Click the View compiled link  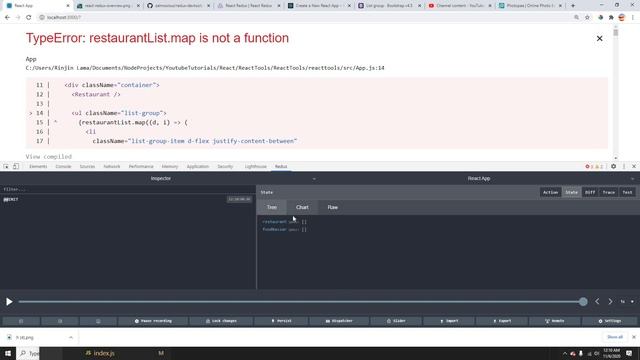click(49, 156)
